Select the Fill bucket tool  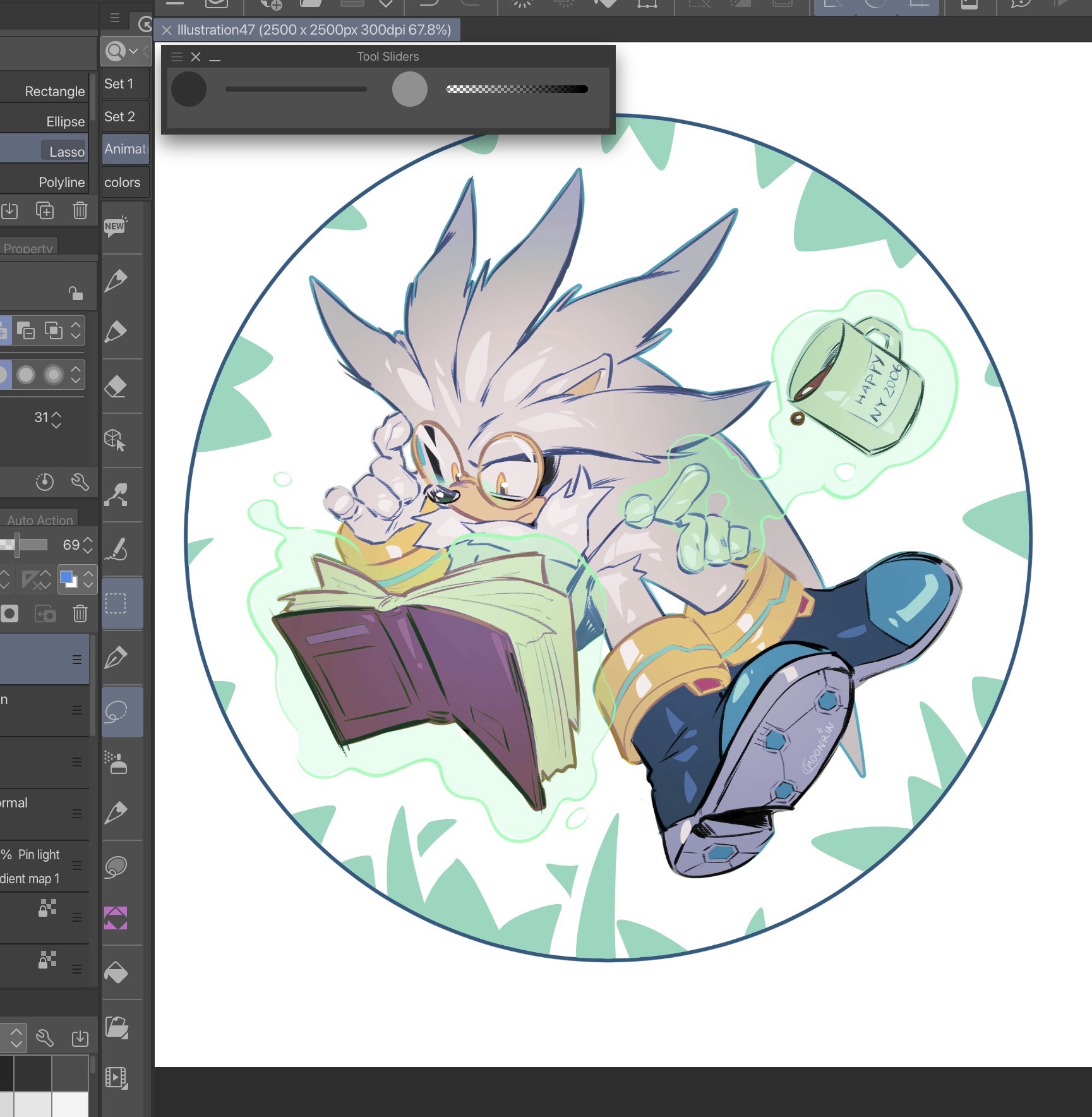tap(116, 972)
